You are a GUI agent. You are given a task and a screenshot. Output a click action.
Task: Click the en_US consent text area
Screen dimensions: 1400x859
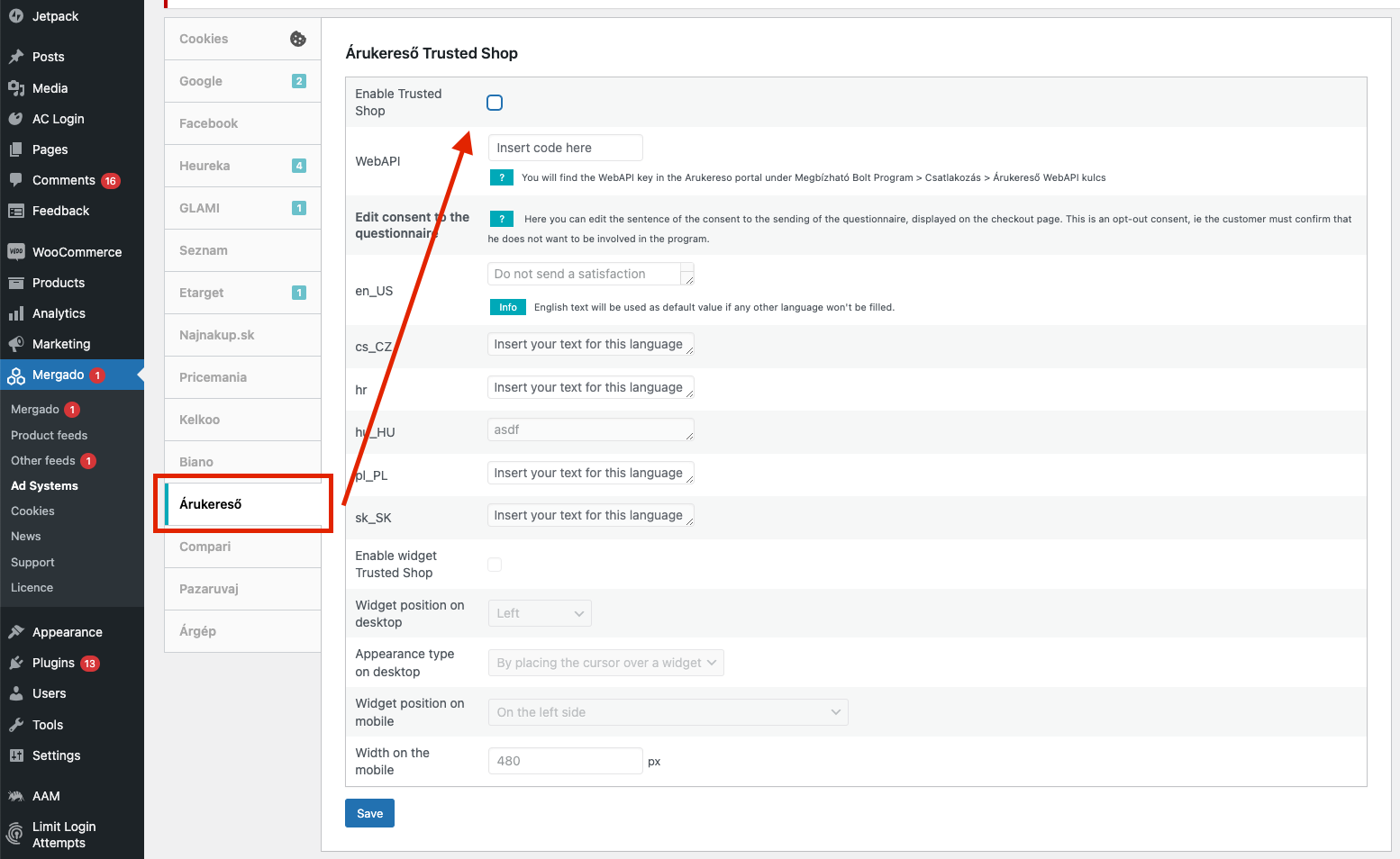click(591, 274)
